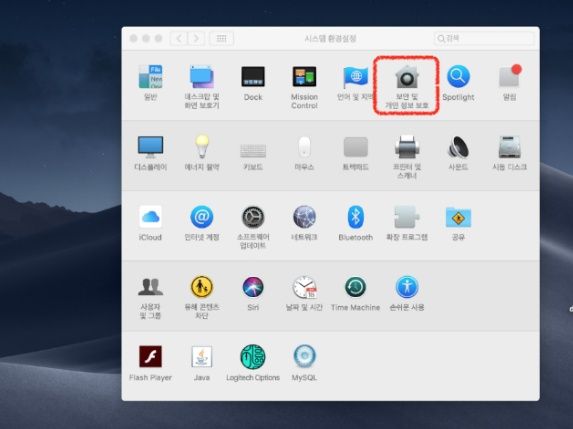Click the back navigation arrow
This screenshot has height=429, width=573.
point(179,38)
